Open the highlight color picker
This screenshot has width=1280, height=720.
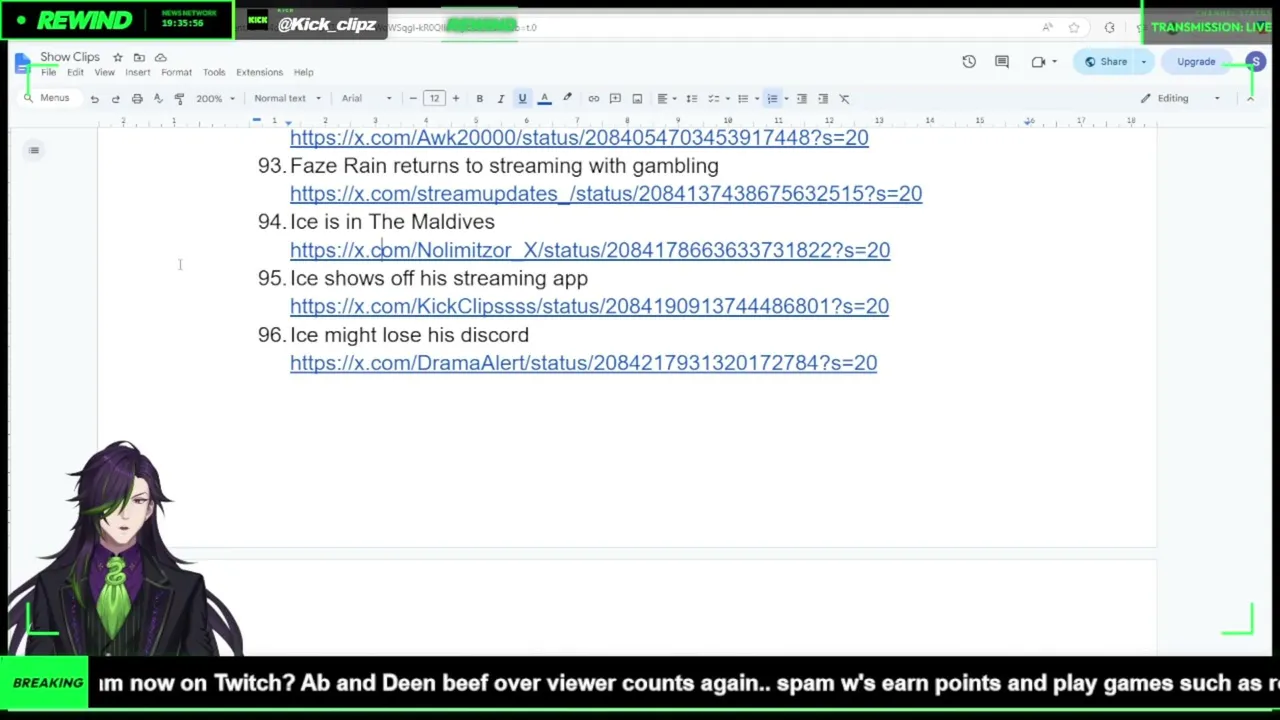(x=567, y=98)
